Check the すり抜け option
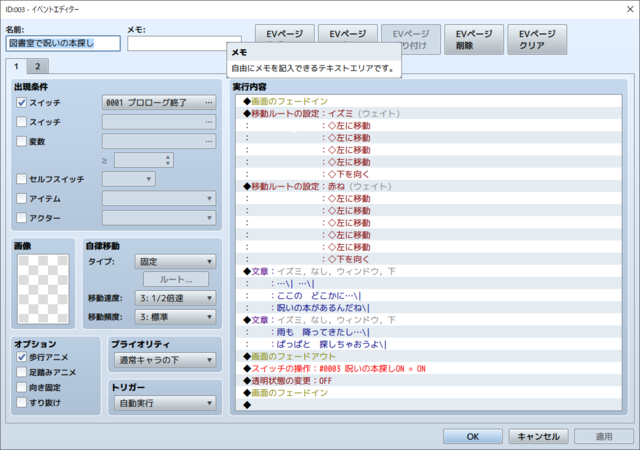The width and height of the screenshot is (640, 450). click(x=22, y=402)
